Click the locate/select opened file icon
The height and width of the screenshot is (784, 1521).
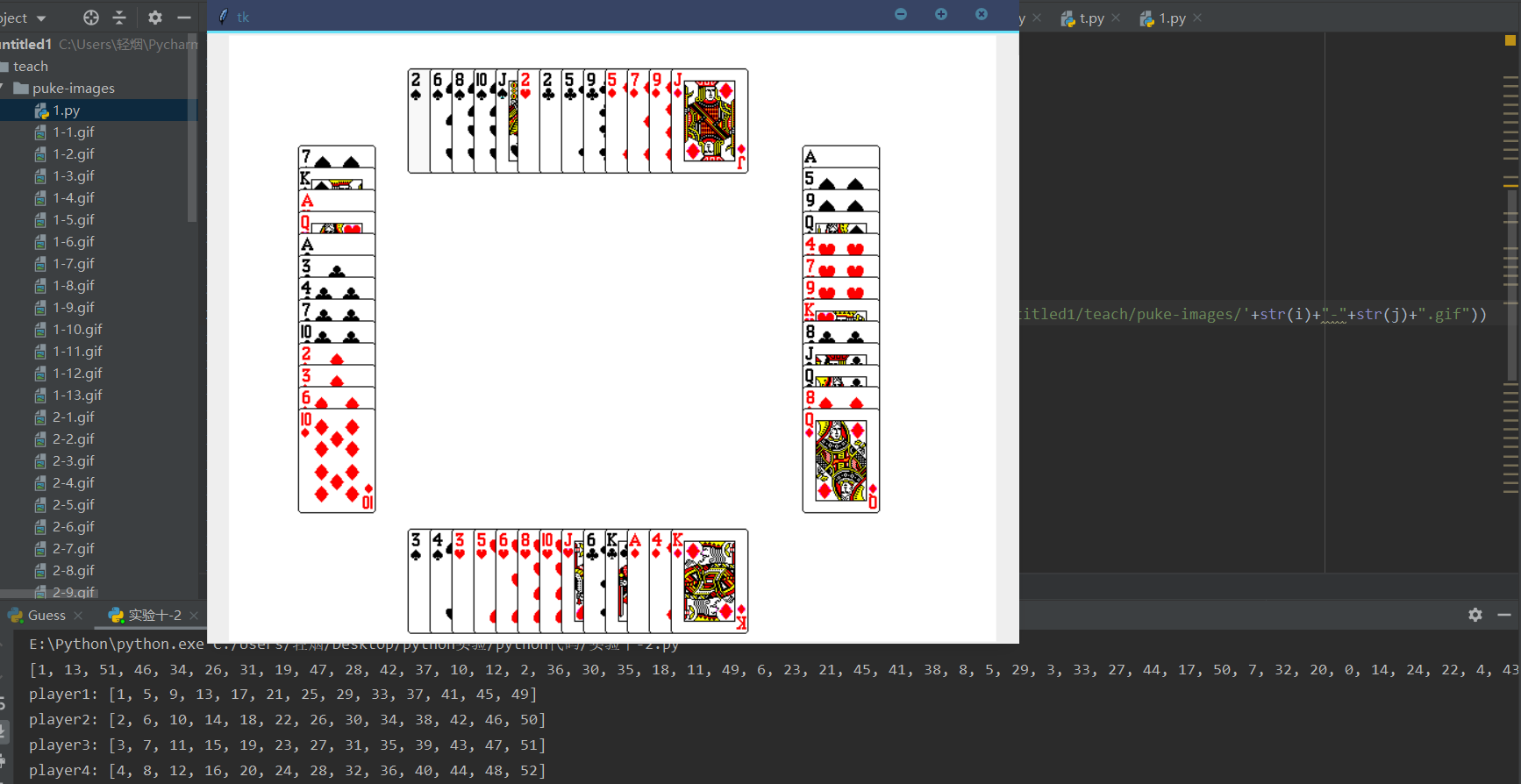coord(91,18)
